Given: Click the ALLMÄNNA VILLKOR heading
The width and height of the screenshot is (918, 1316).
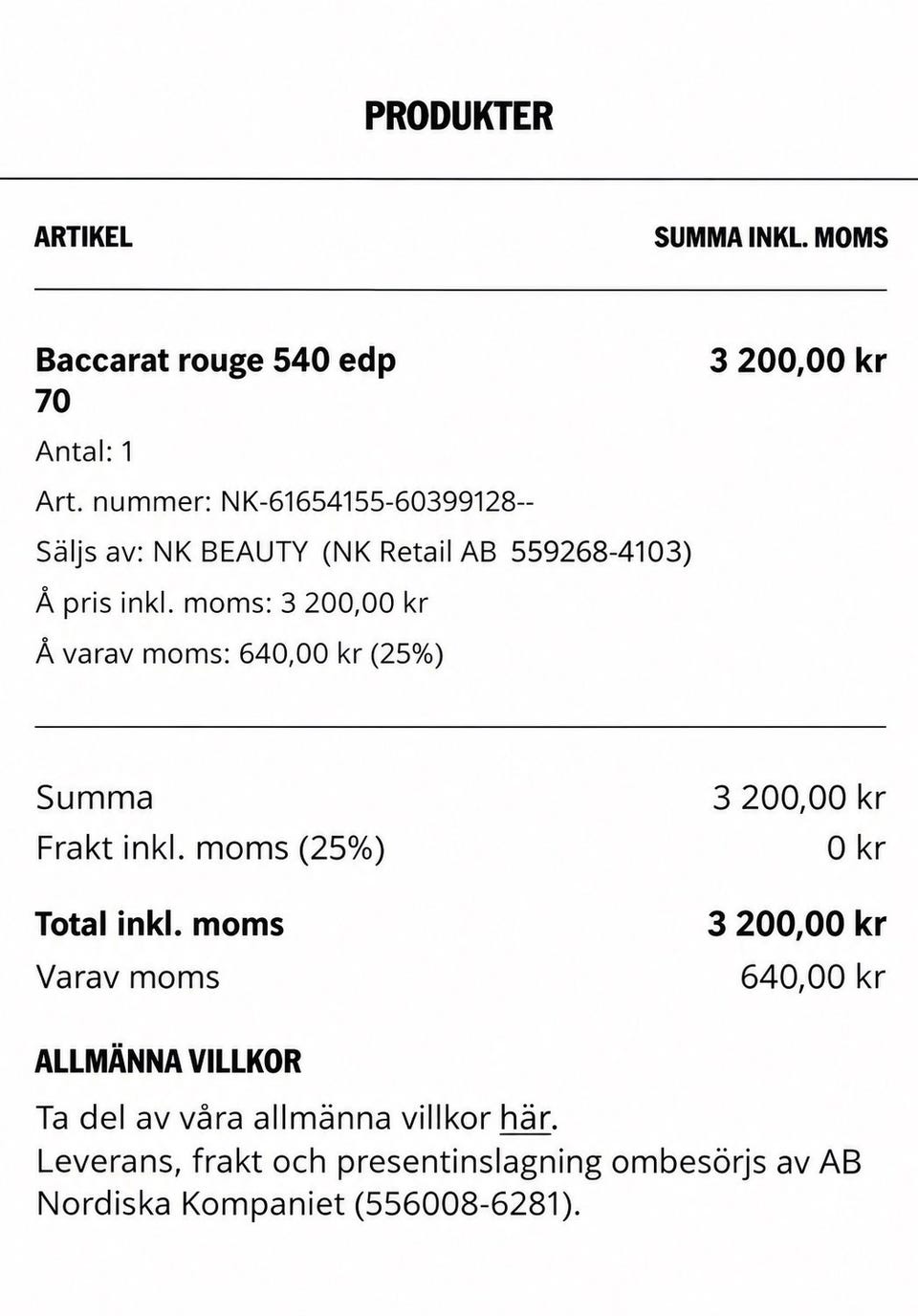Looking at the screenshot, I should [168, 1062].
